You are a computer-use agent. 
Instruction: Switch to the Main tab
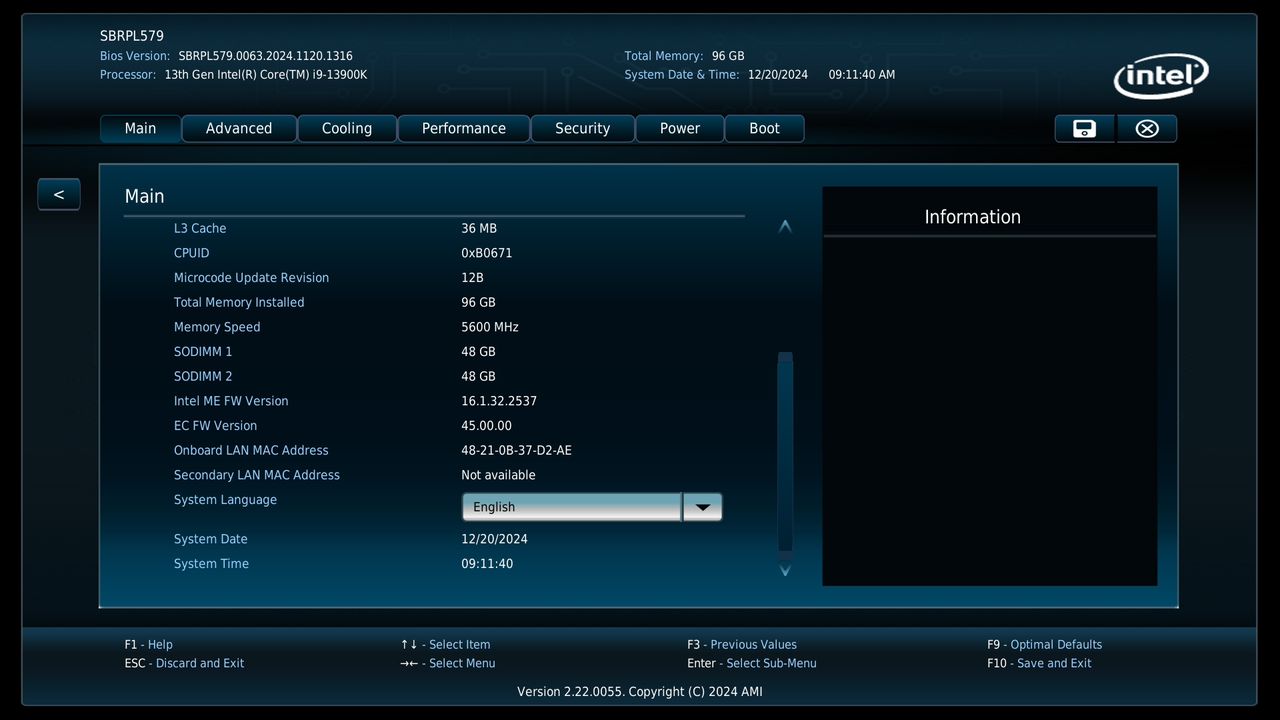click(140, 128)
